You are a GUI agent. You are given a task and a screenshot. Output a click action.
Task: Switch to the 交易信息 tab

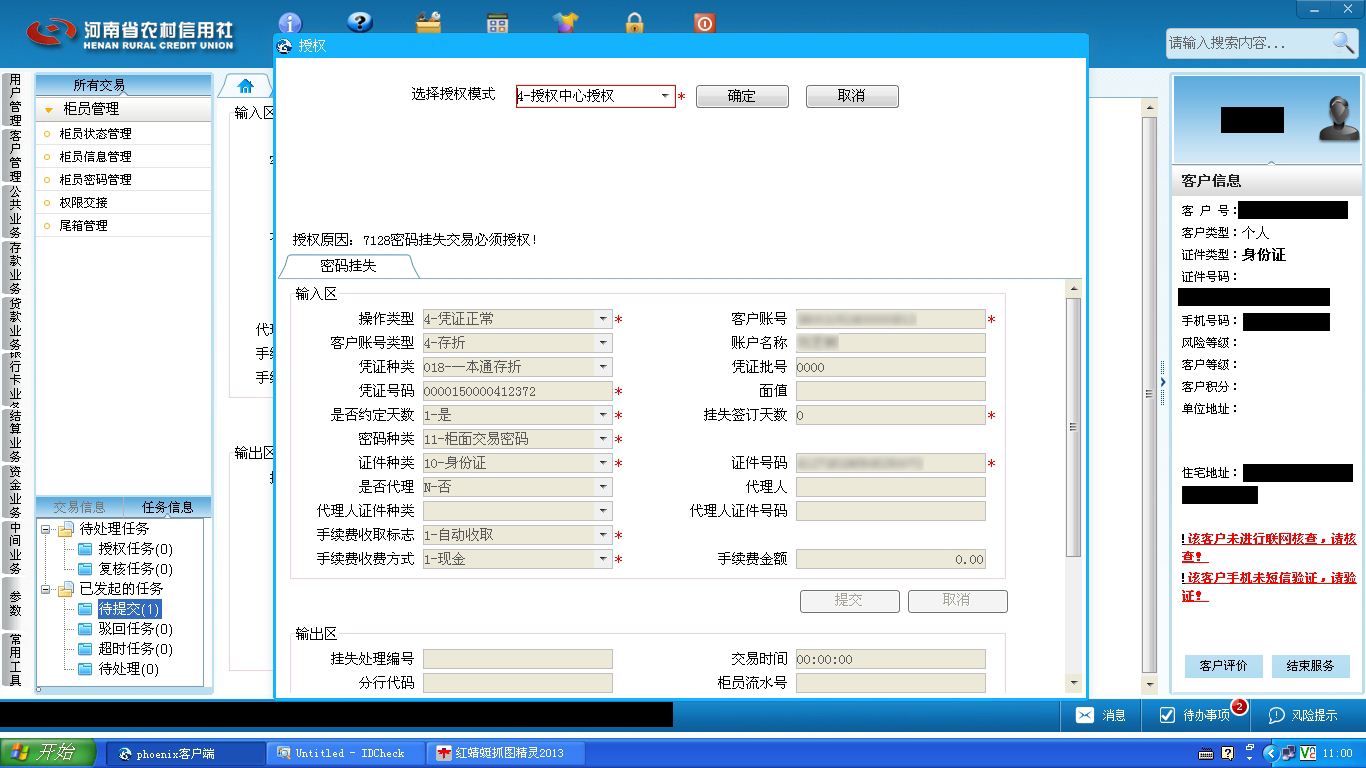pyautogui.click(x=80, y=507)
